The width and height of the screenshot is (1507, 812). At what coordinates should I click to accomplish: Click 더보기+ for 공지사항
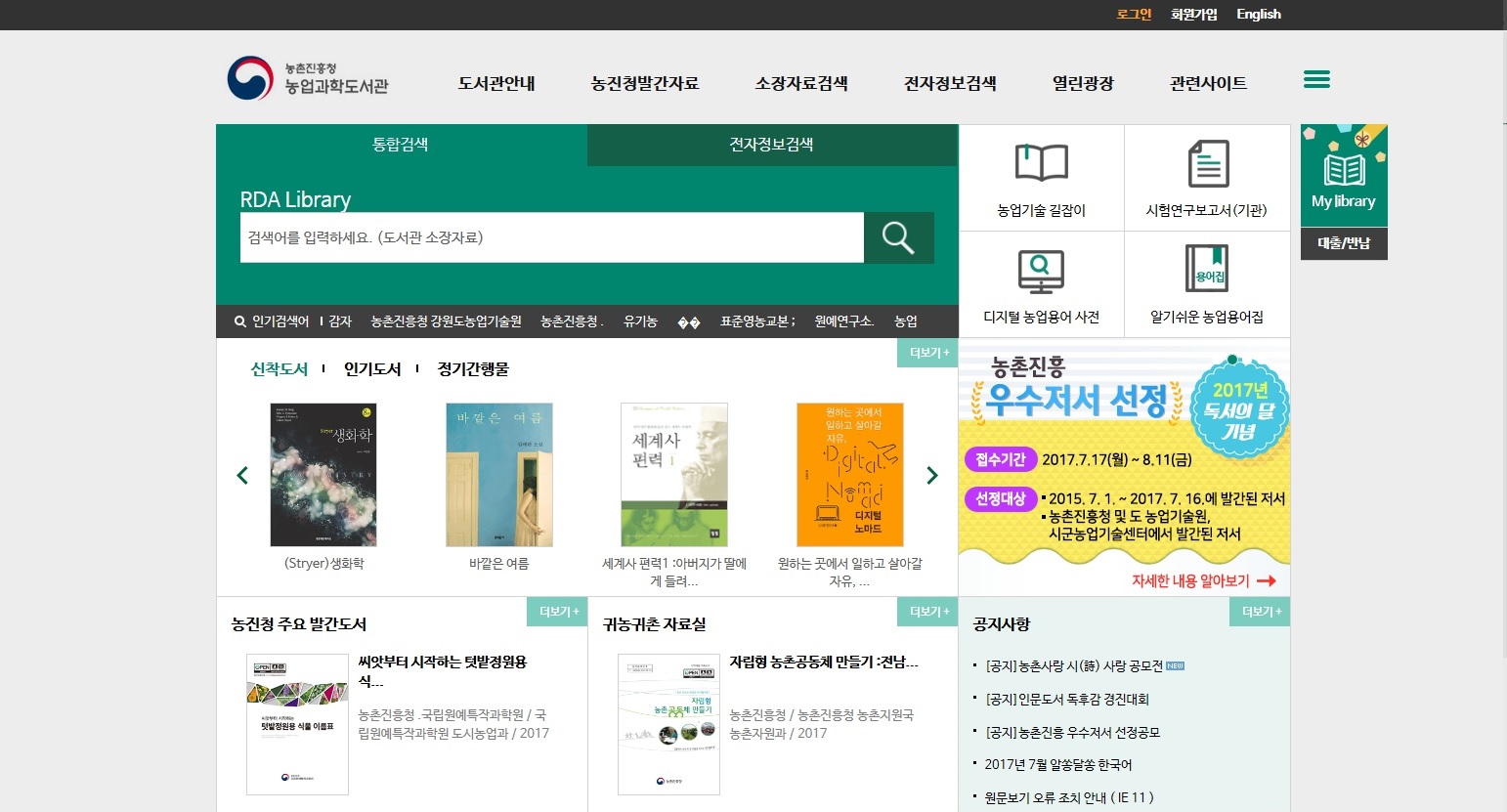point(1261,612)
